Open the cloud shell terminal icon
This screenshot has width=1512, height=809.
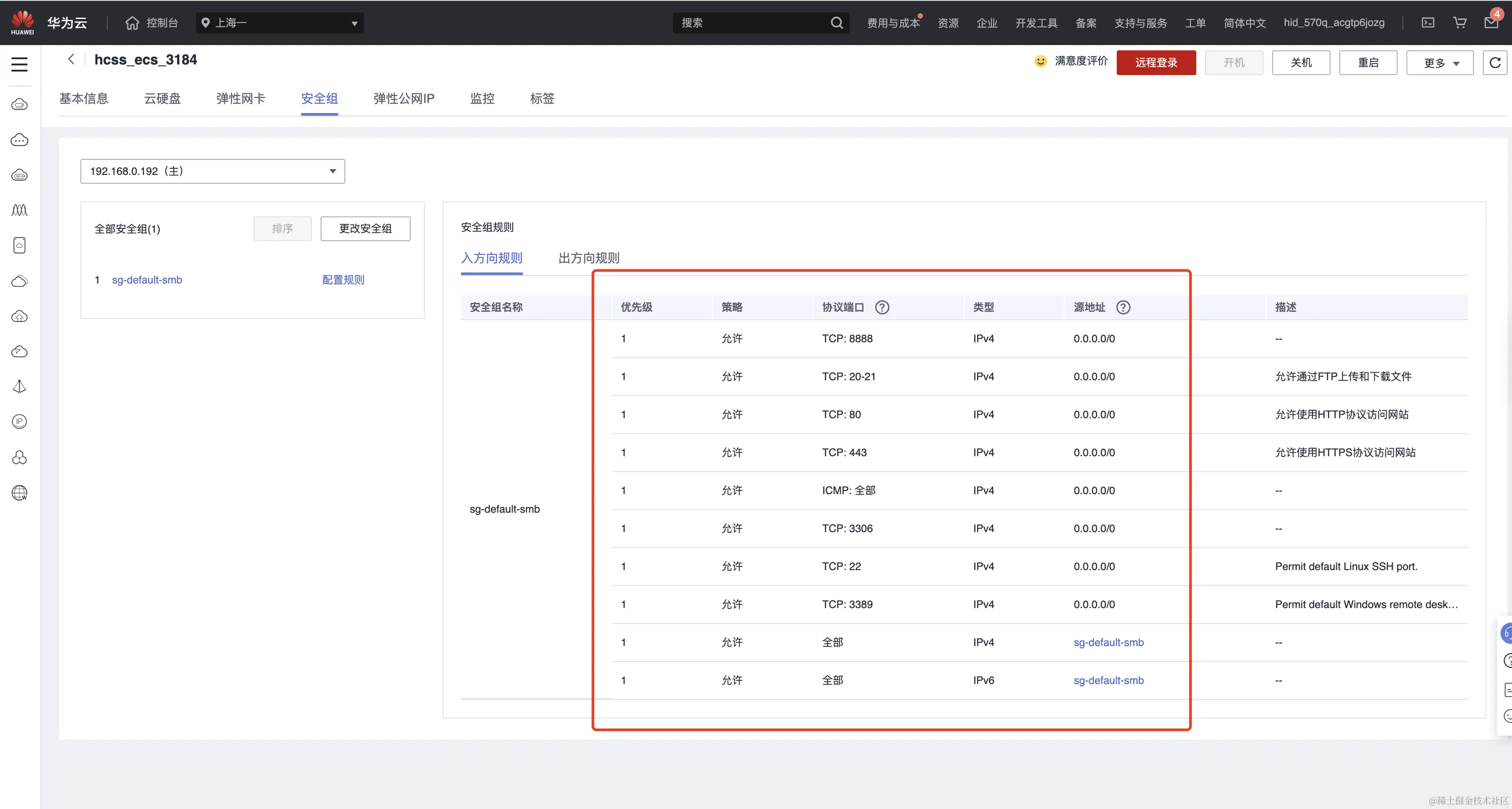pyautogui.click(x=1427, y=23)
